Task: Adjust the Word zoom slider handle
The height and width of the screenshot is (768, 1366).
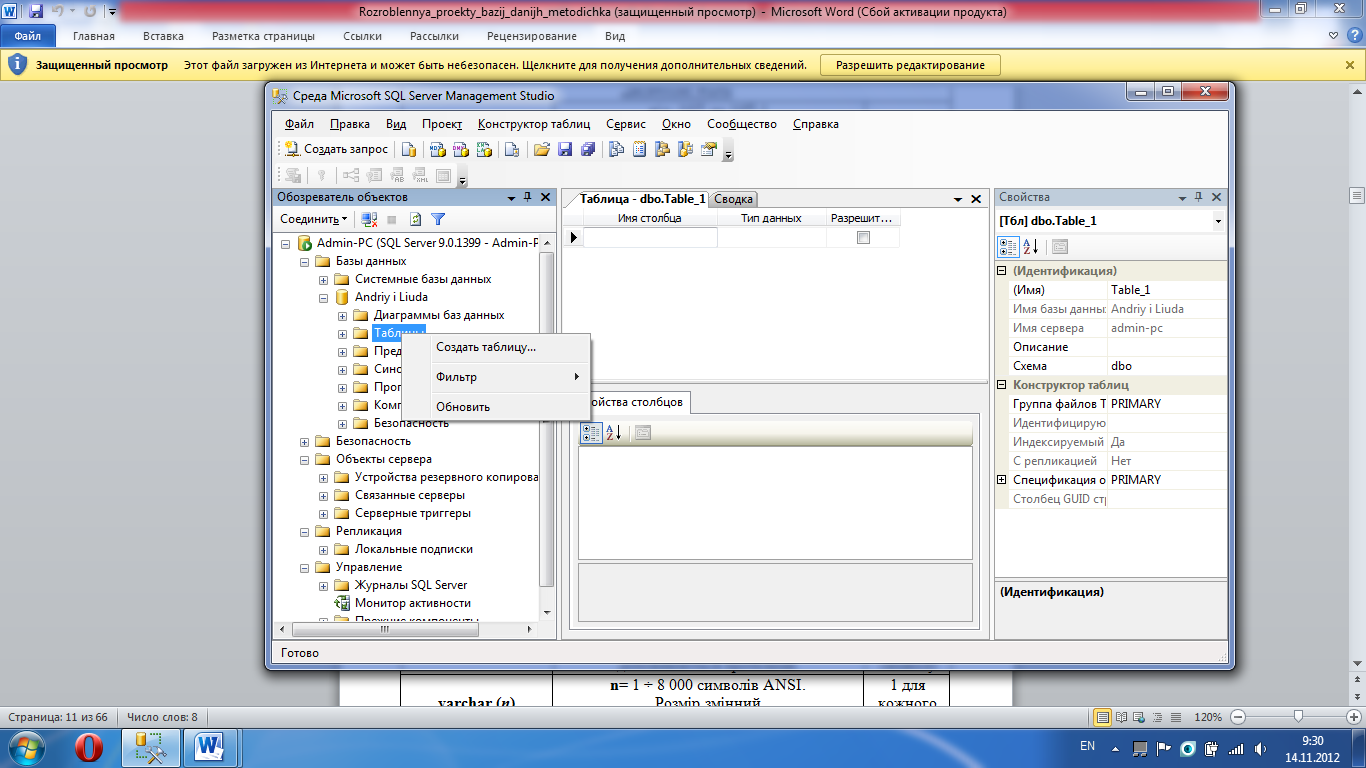Action: coord(1297,717)
